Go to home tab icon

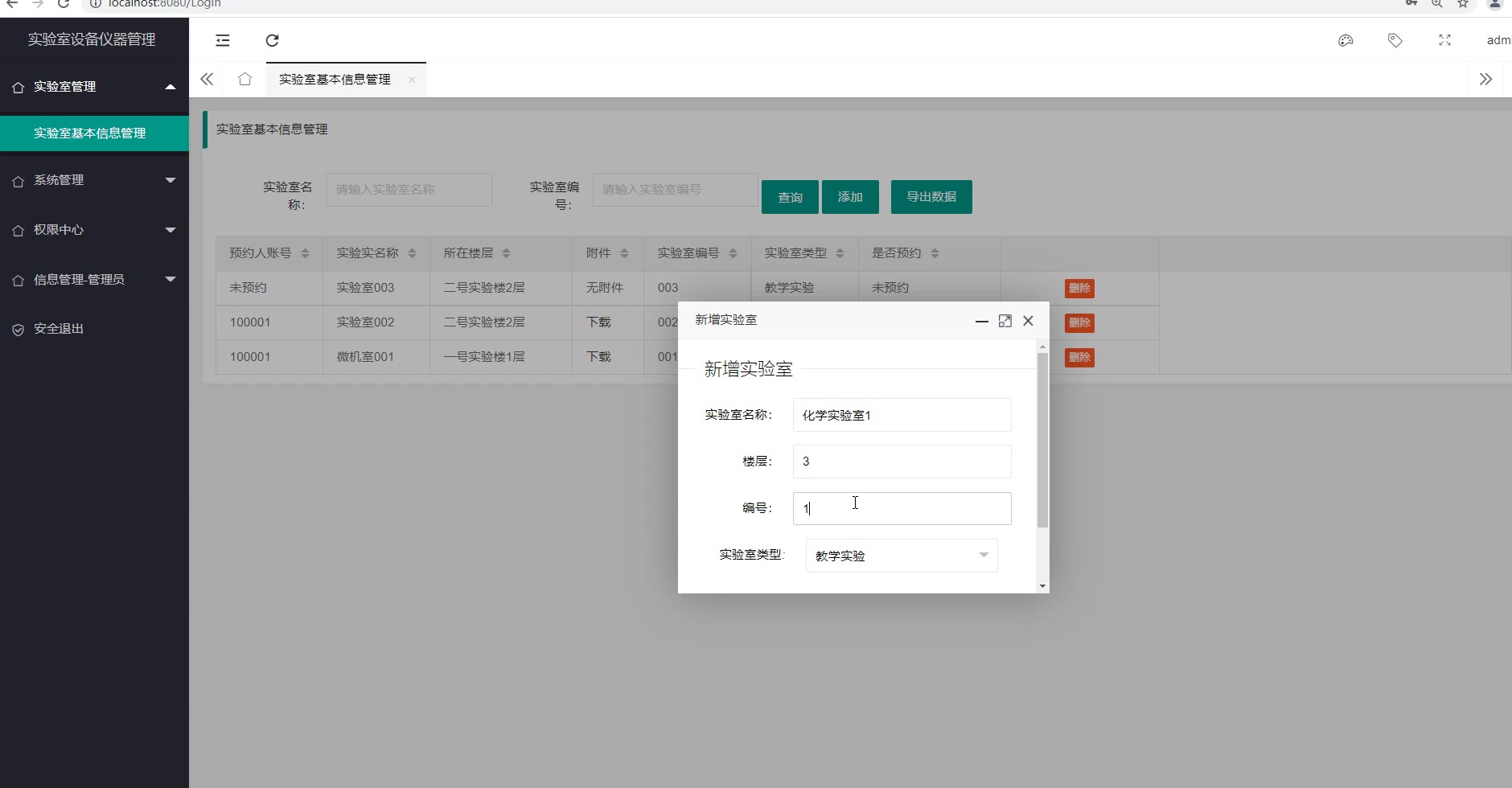pos(244,79)
